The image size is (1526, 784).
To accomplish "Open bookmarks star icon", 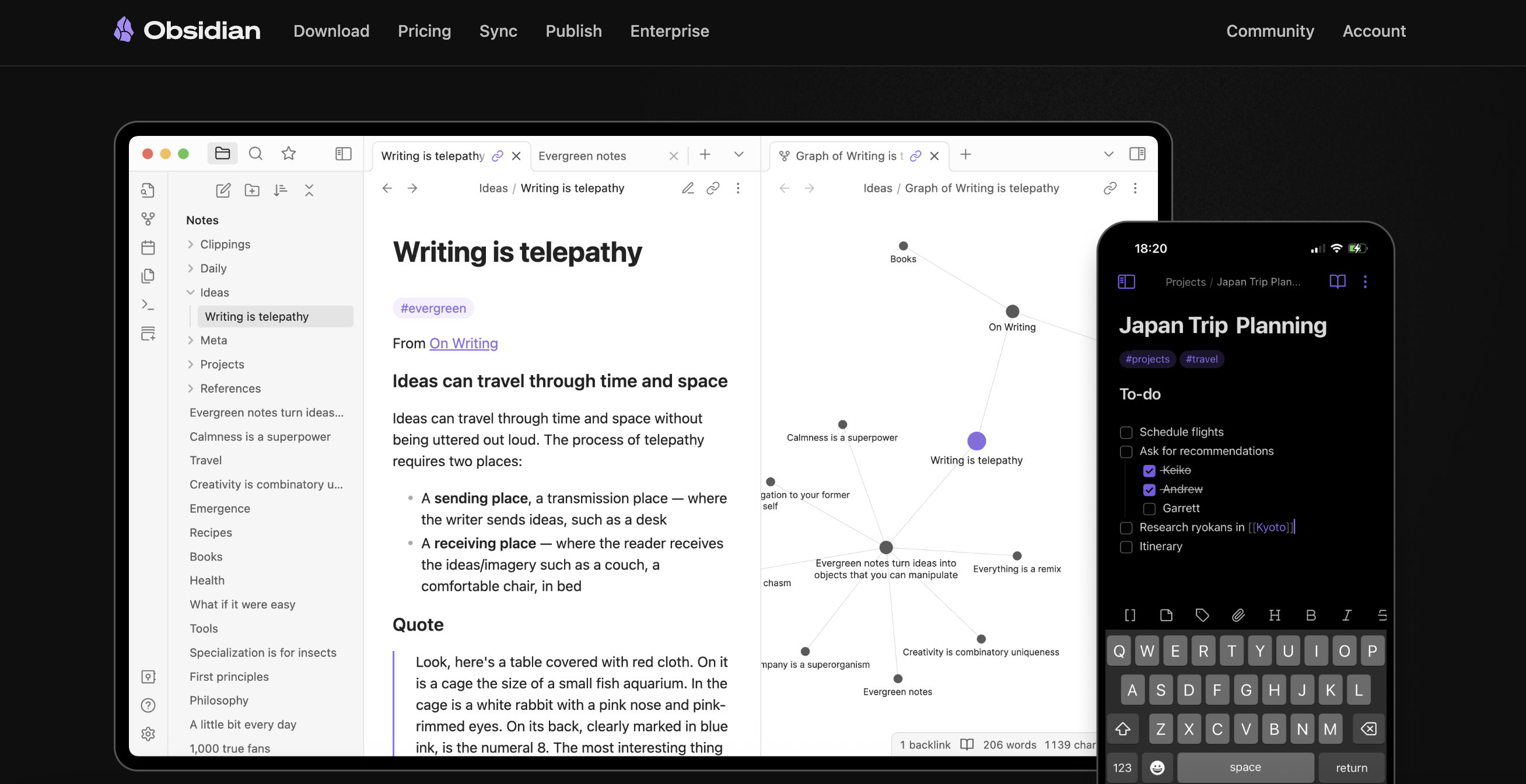I will click(x=289, y=153).
